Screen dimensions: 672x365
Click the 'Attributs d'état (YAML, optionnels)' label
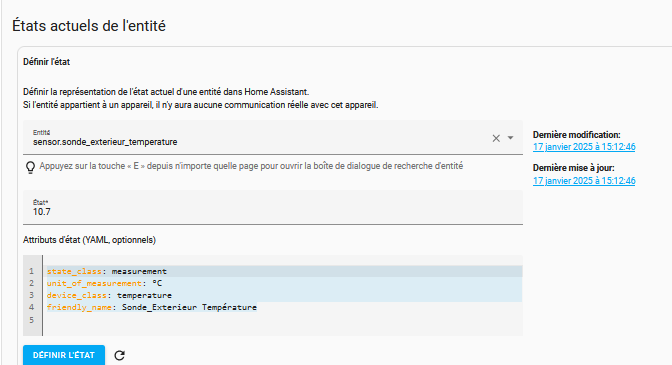point(89,240)
